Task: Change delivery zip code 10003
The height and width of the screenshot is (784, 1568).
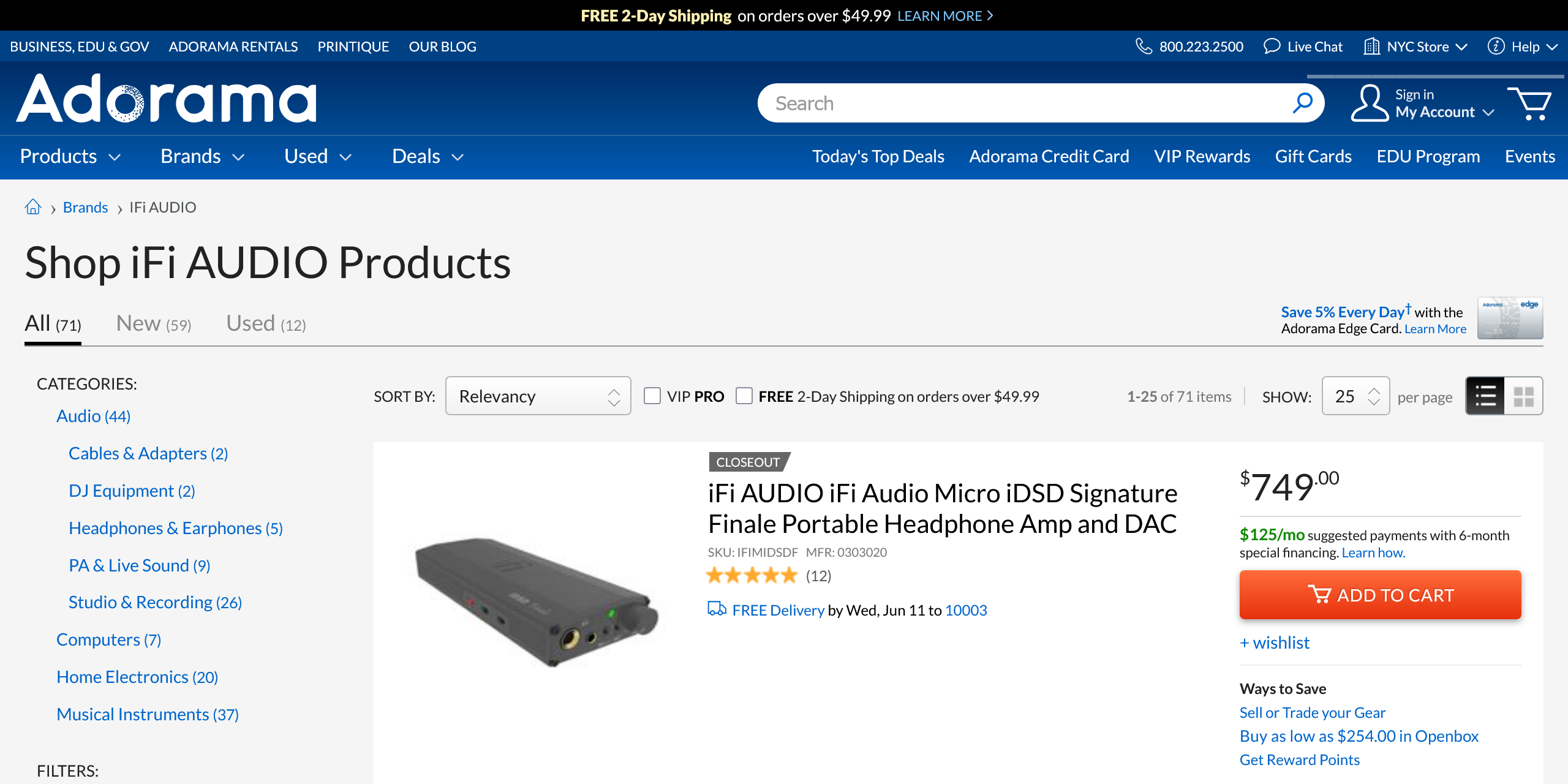Action: click(966, 610)
